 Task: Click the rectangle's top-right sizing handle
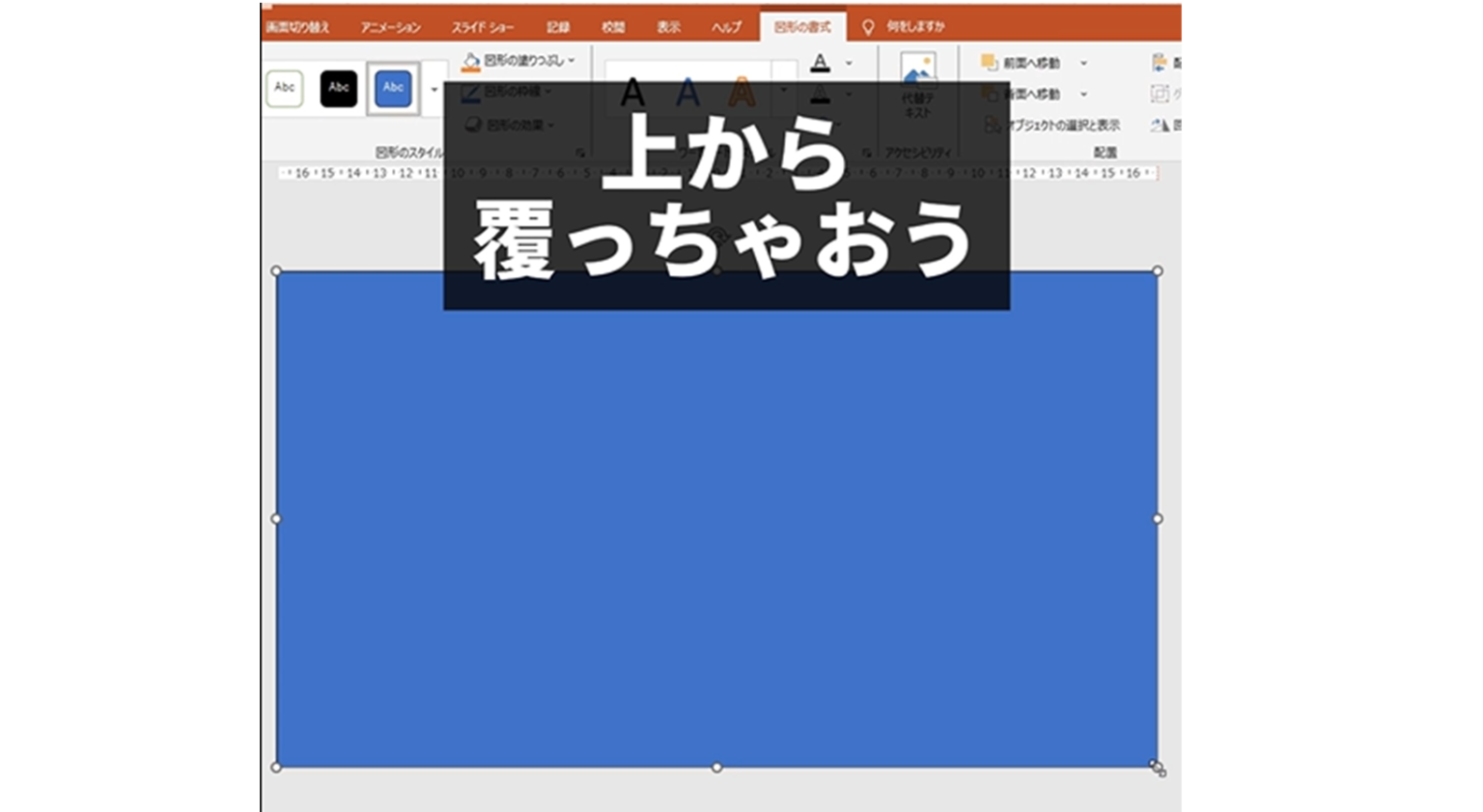(x=1158, y=271)
